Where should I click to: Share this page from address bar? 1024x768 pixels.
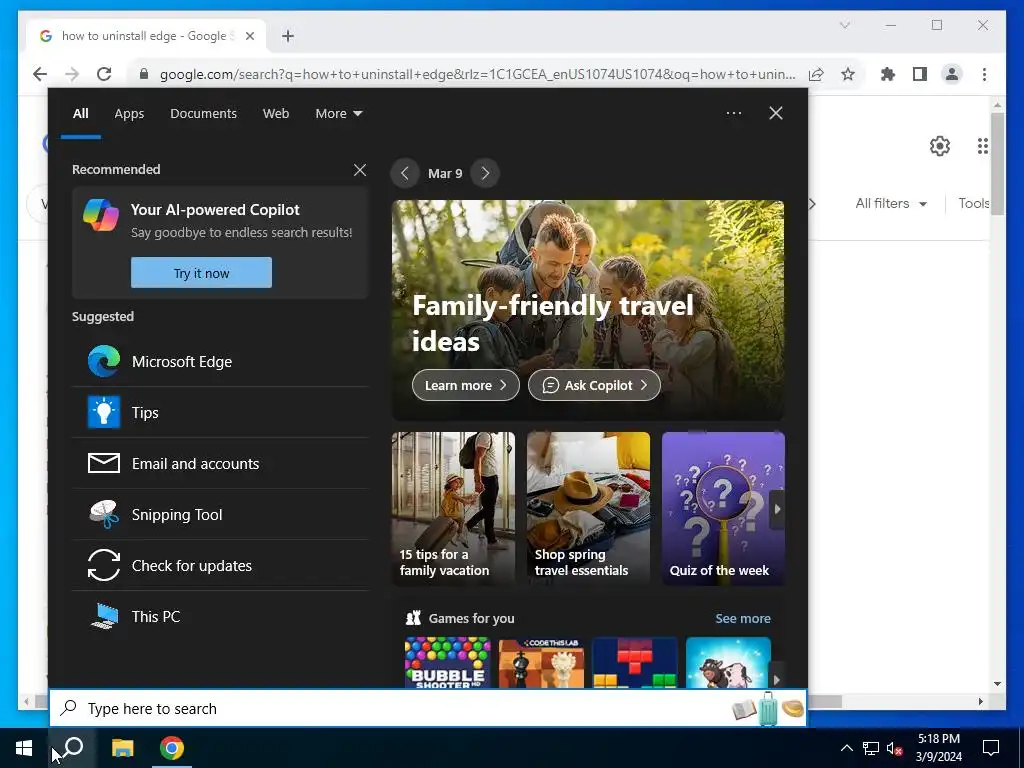[x=816, y=74]
